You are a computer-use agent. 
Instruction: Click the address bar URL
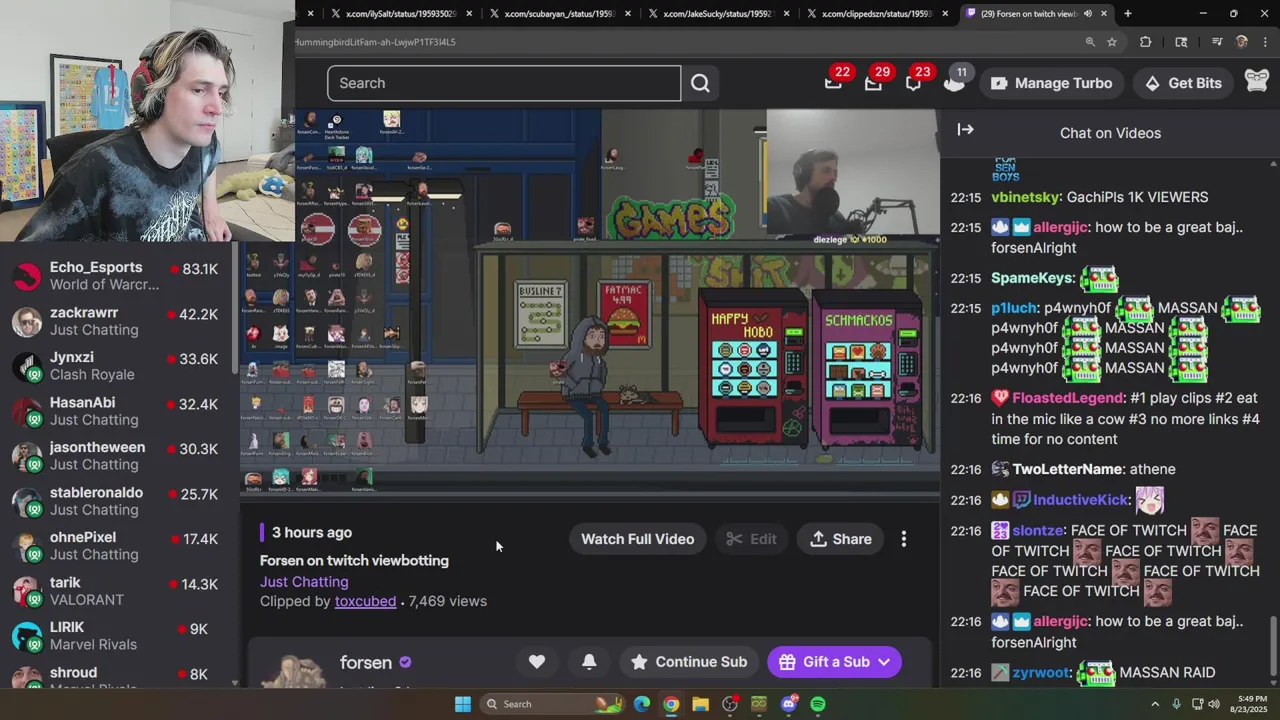click(x=375, y=42)
